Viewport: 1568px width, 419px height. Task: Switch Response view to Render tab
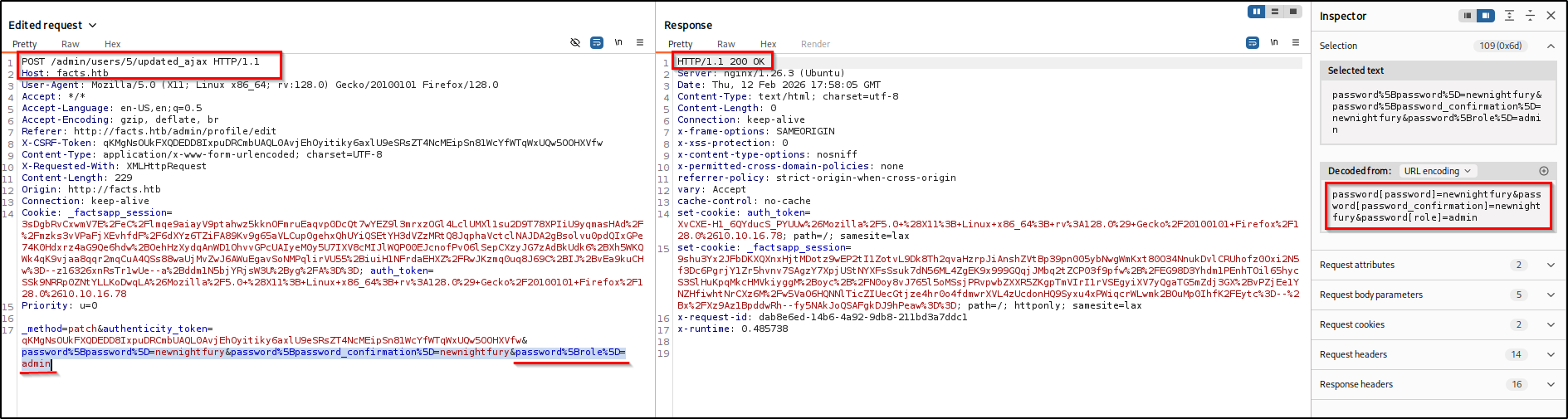point(815,44)
